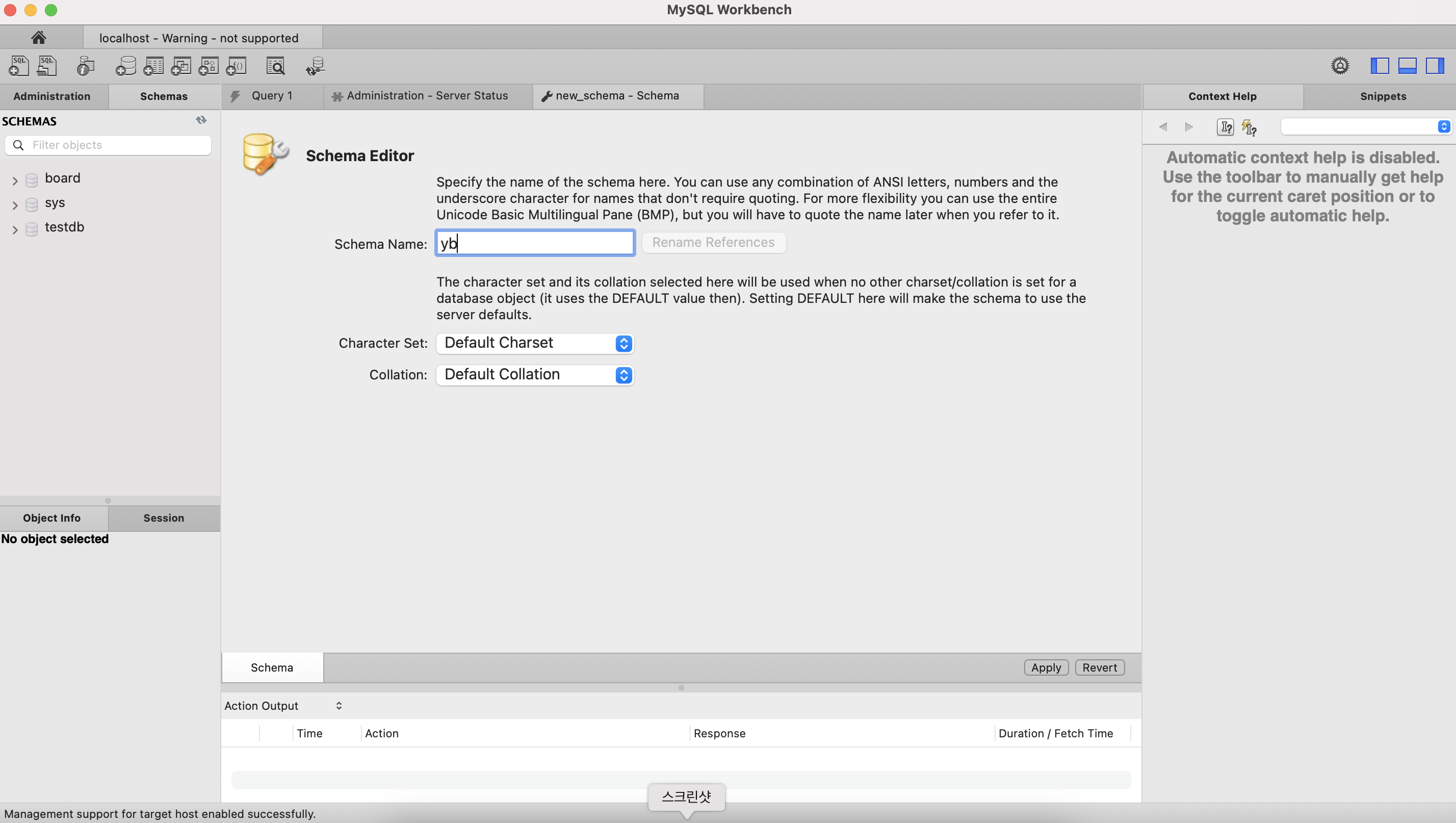This screenshot has width=1456, height=823.
Task: Click the Revert button
Action: pyautogui.click(x=1099, y=667)
